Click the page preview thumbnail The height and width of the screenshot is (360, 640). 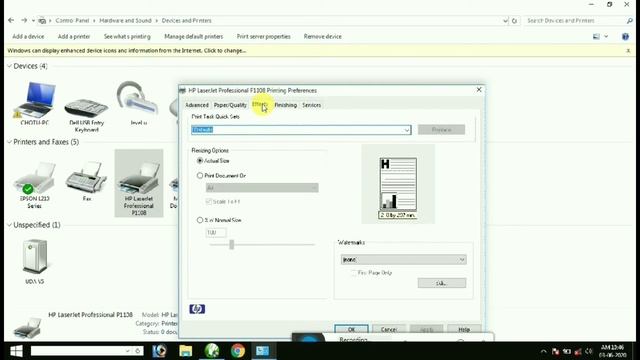coord(398,184)
